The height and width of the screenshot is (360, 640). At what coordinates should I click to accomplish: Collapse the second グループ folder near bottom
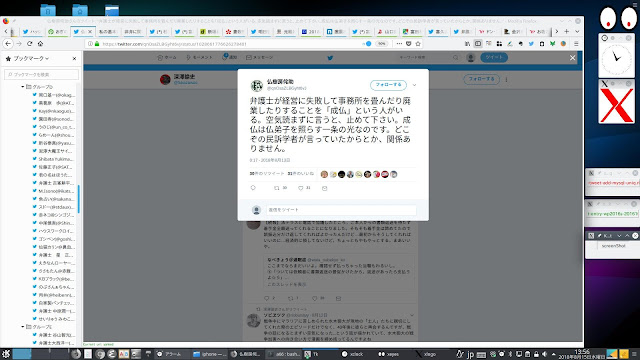tap(23, 327)
